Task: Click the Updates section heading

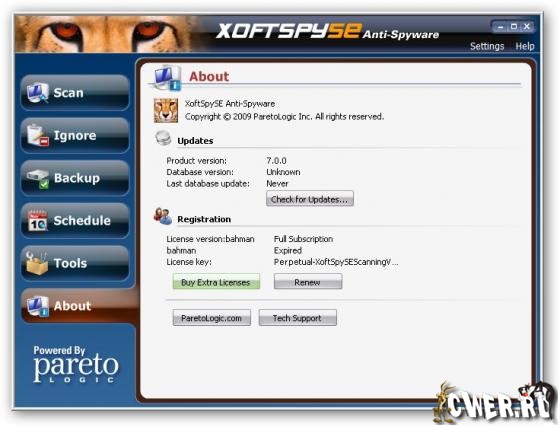Action: (x=195, y=141)
